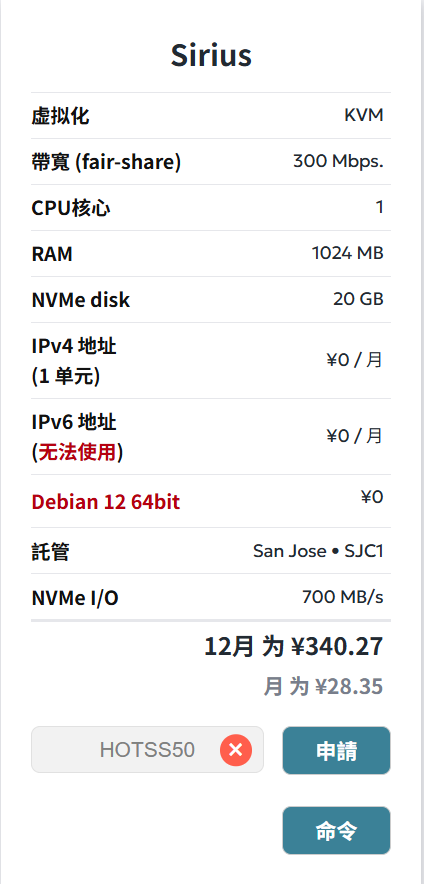Click the 12月 为 ¥340.27 total price
This screenshot has width=424, height=884.
tap(294, 647)
